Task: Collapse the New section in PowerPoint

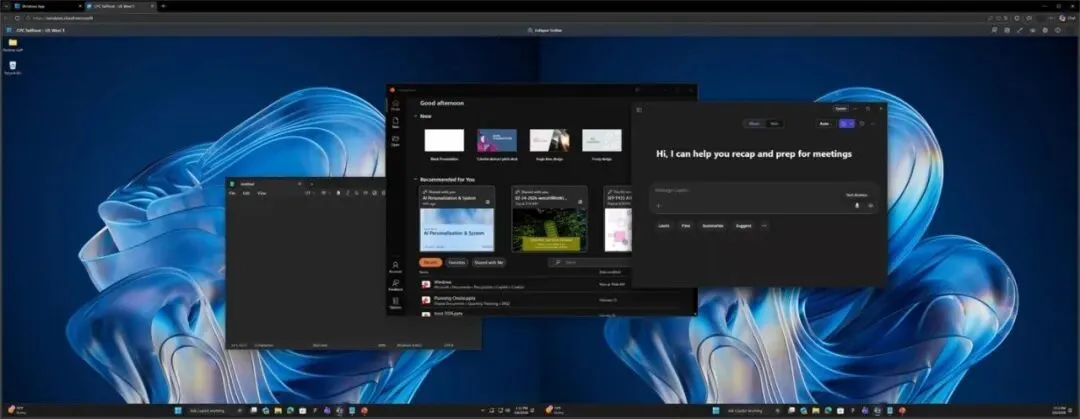Action: (x=415, y=116)
